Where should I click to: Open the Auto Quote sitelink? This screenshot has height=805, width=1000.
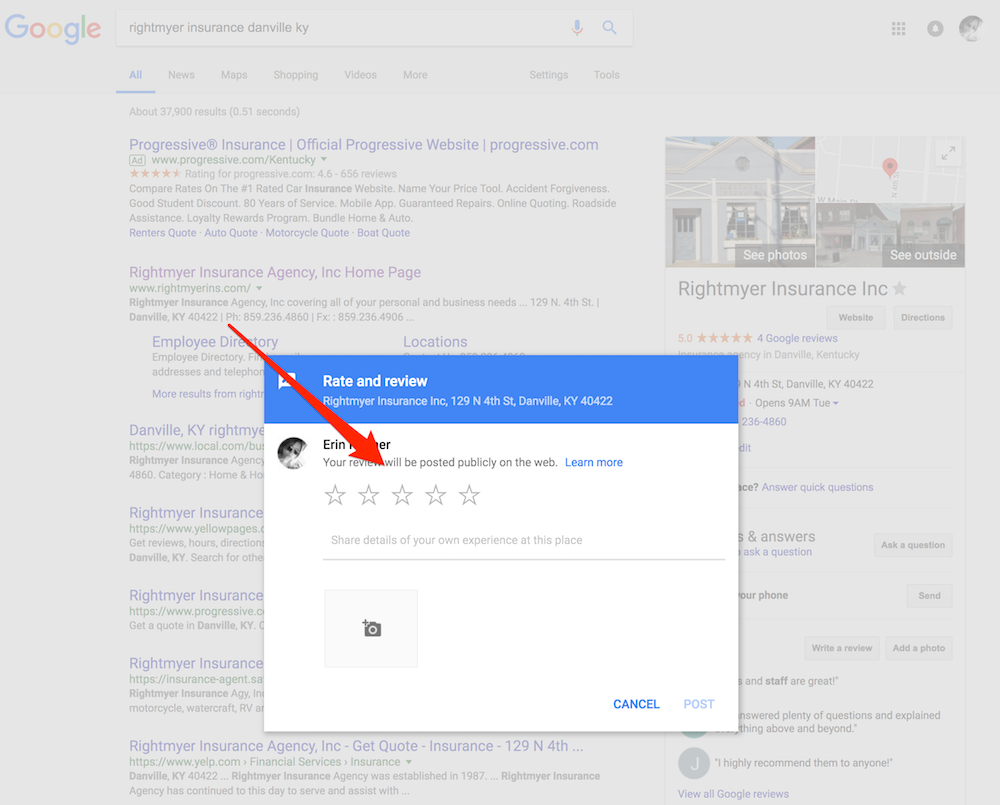[231, 233]
